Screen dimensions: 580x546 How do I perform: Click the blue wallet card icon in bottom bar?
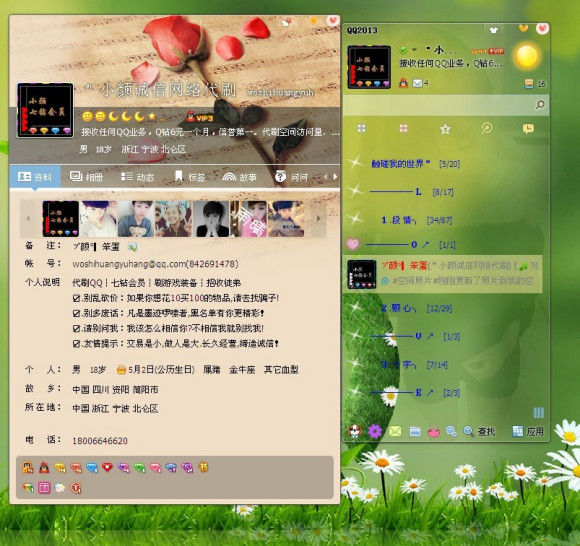[x=415, y=432]
